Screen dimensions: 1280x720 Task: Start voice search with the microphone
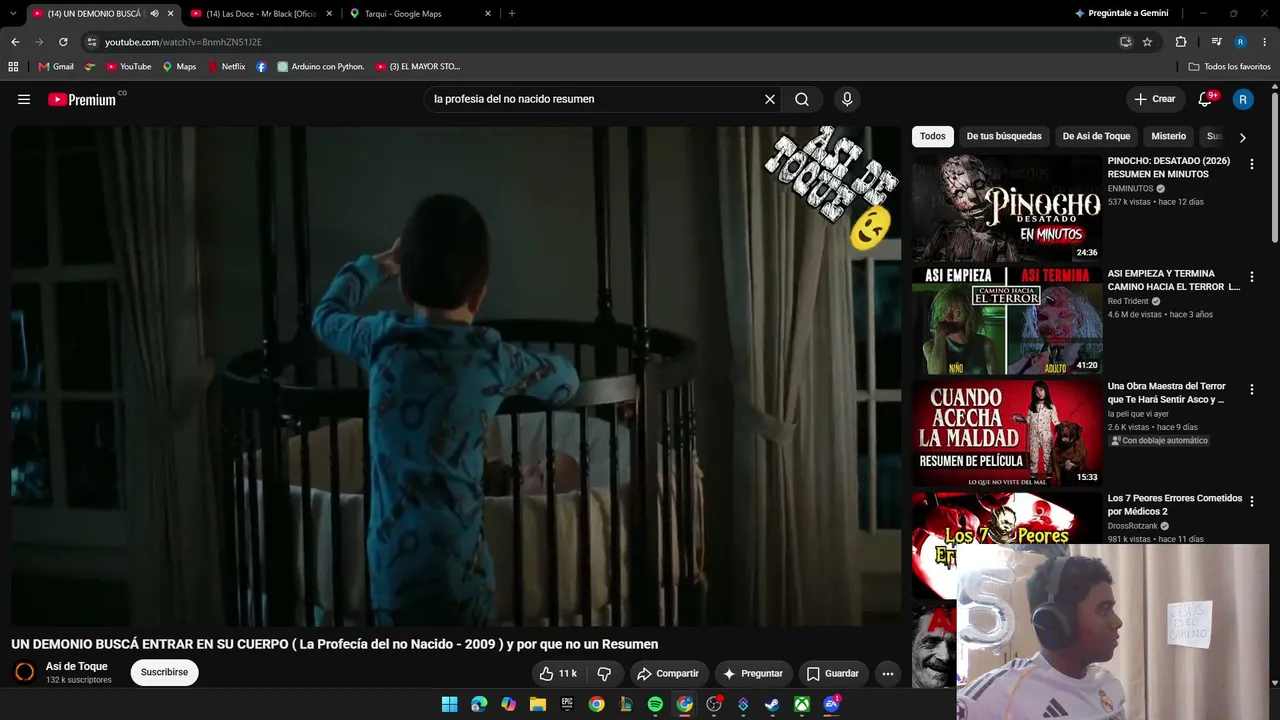(x=847, y=99)
